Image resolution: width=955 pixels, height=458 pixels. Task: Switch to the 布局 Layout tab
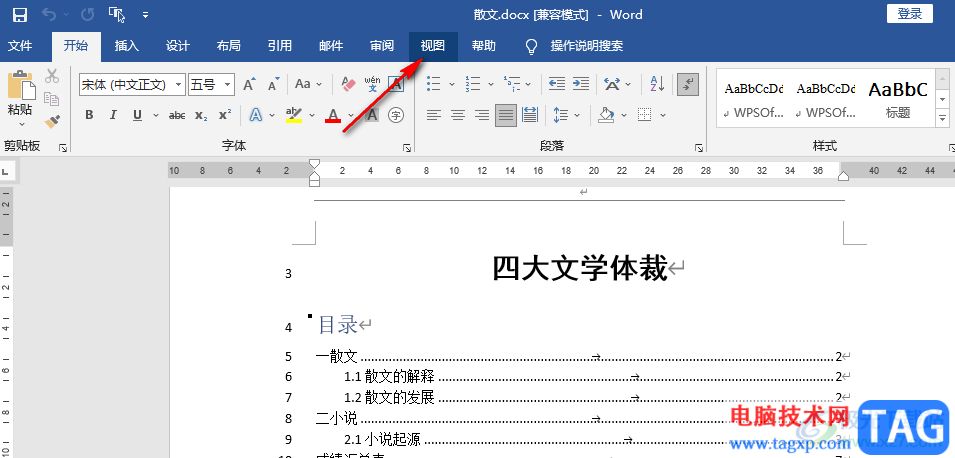tap(228, 46)
